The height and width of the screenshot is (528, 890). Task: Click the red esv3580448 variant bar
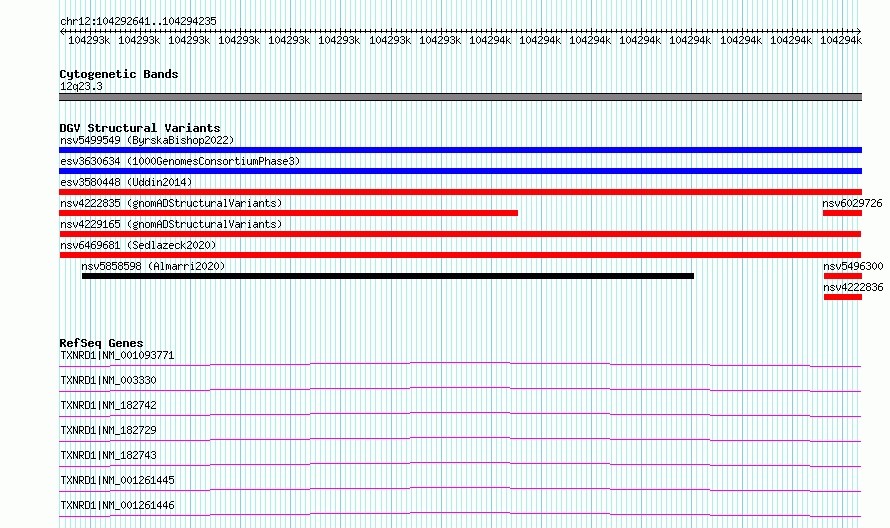[460, 192]
